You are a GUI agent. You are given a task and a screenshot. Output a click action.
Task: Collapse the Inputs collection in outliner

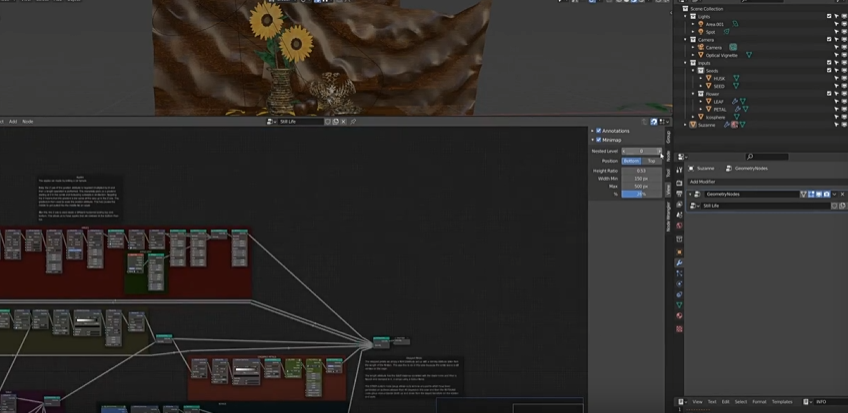pos(687,63)
